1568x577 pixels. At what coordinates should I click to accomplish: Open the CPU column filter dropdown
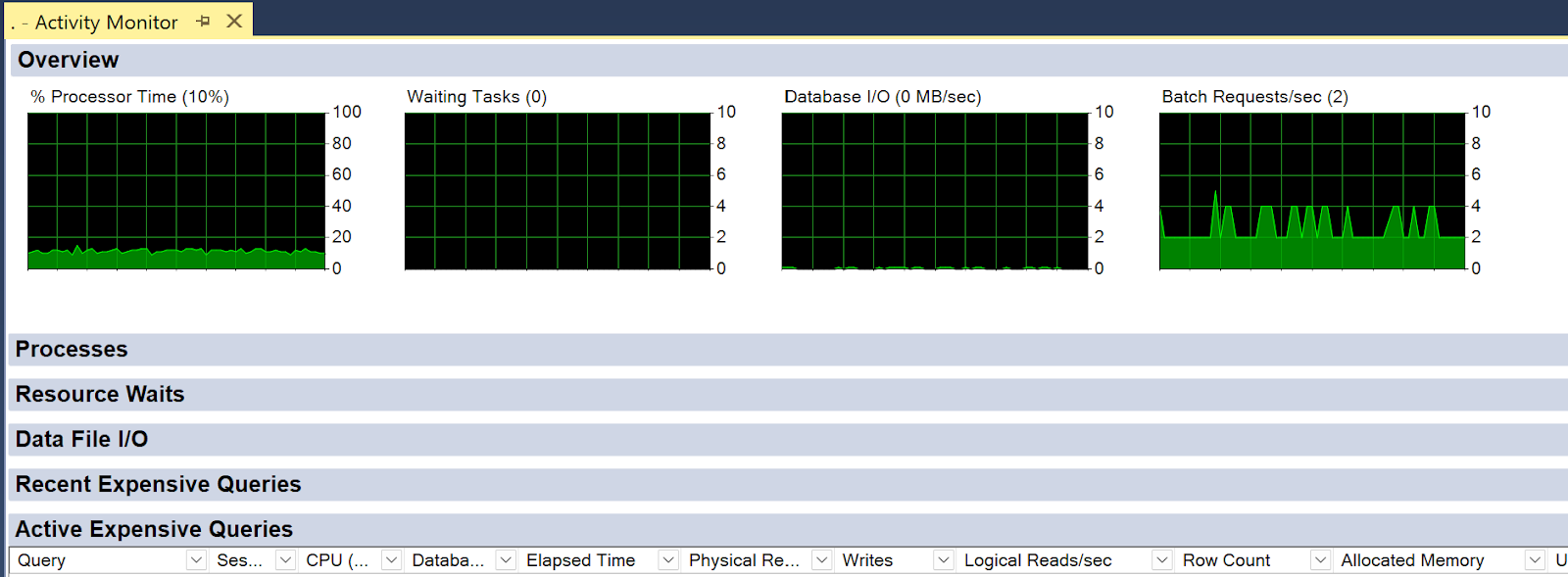[391, 560]
